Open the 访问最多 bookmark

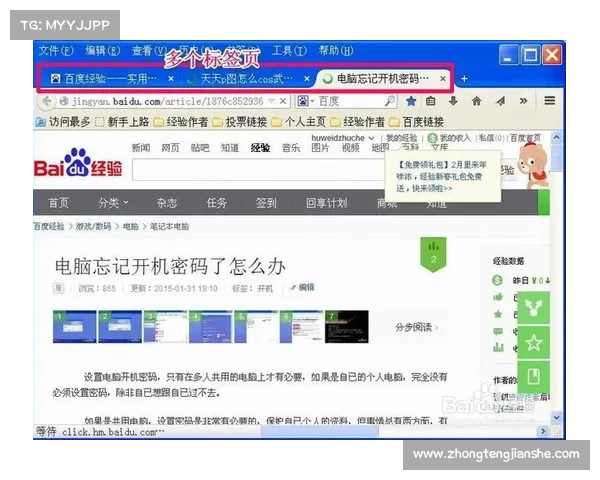[x=63, y=122]
